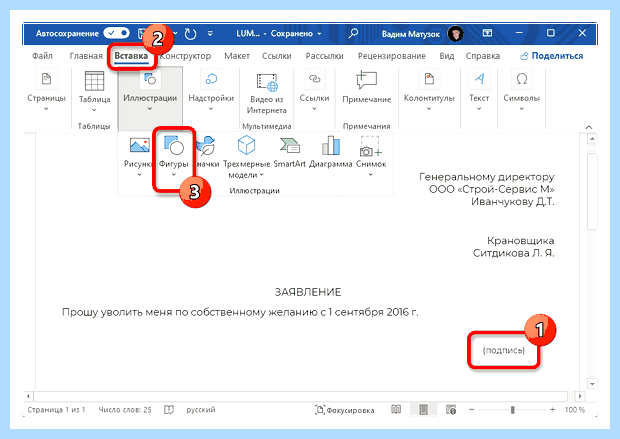Open the Ссылки group with chain icon
Viewport: 620px width, 439px height.
pos(314,91)
